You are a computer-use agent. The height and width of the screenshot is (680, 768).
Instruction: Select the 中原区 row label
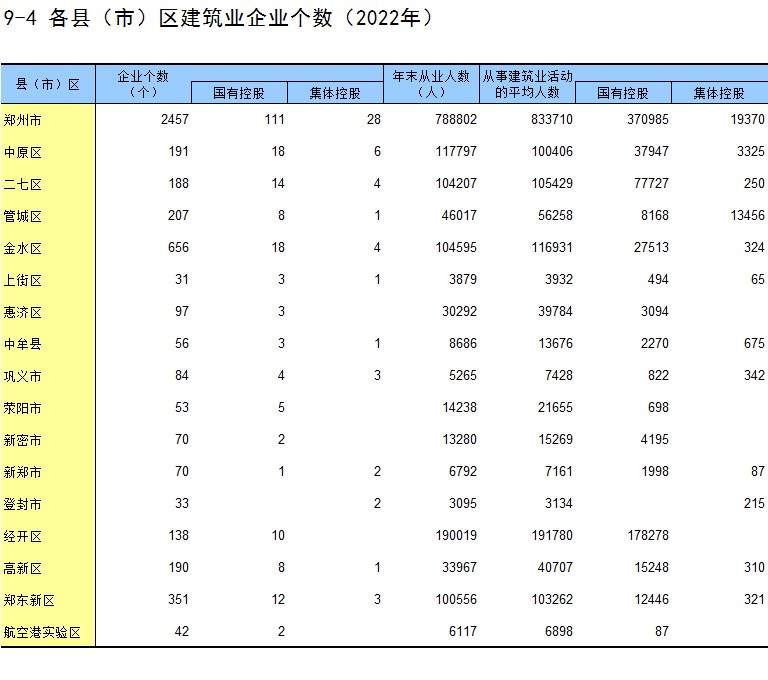(x=23, y=152)
